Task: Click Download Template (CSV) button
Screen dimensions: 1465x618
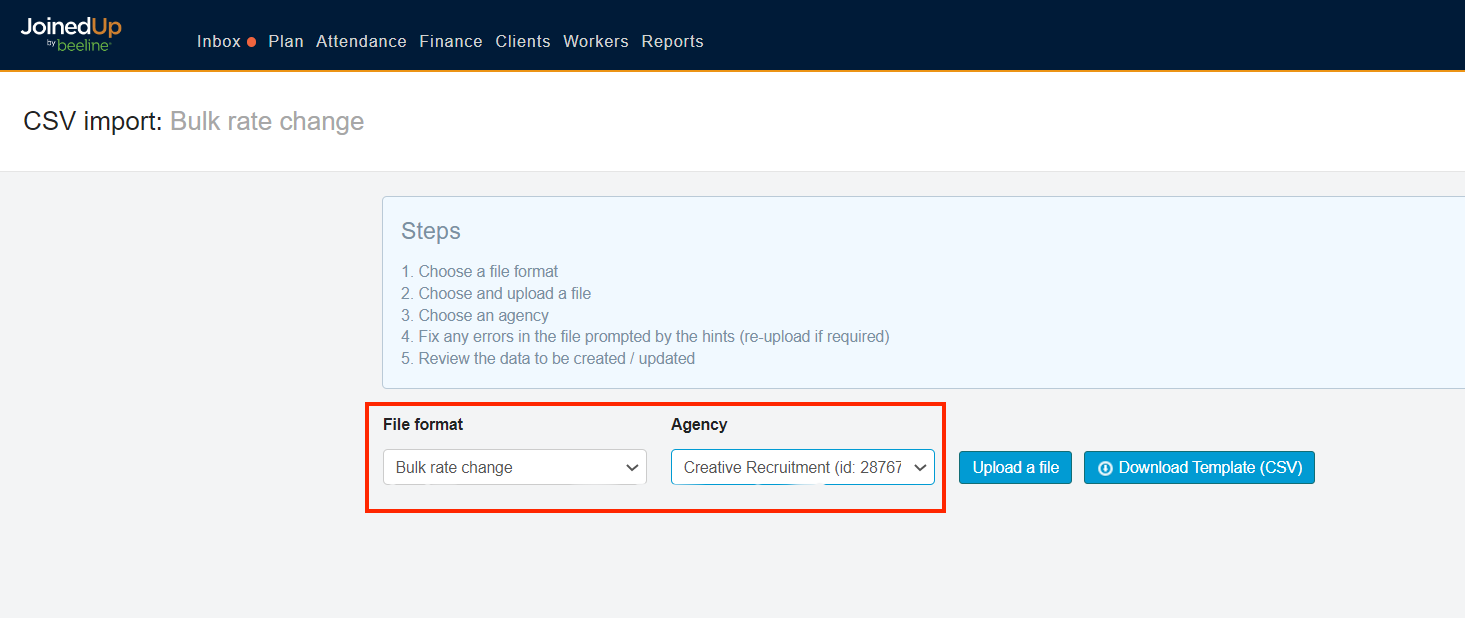Action: pyautogui.click(x=1199, y=468)
